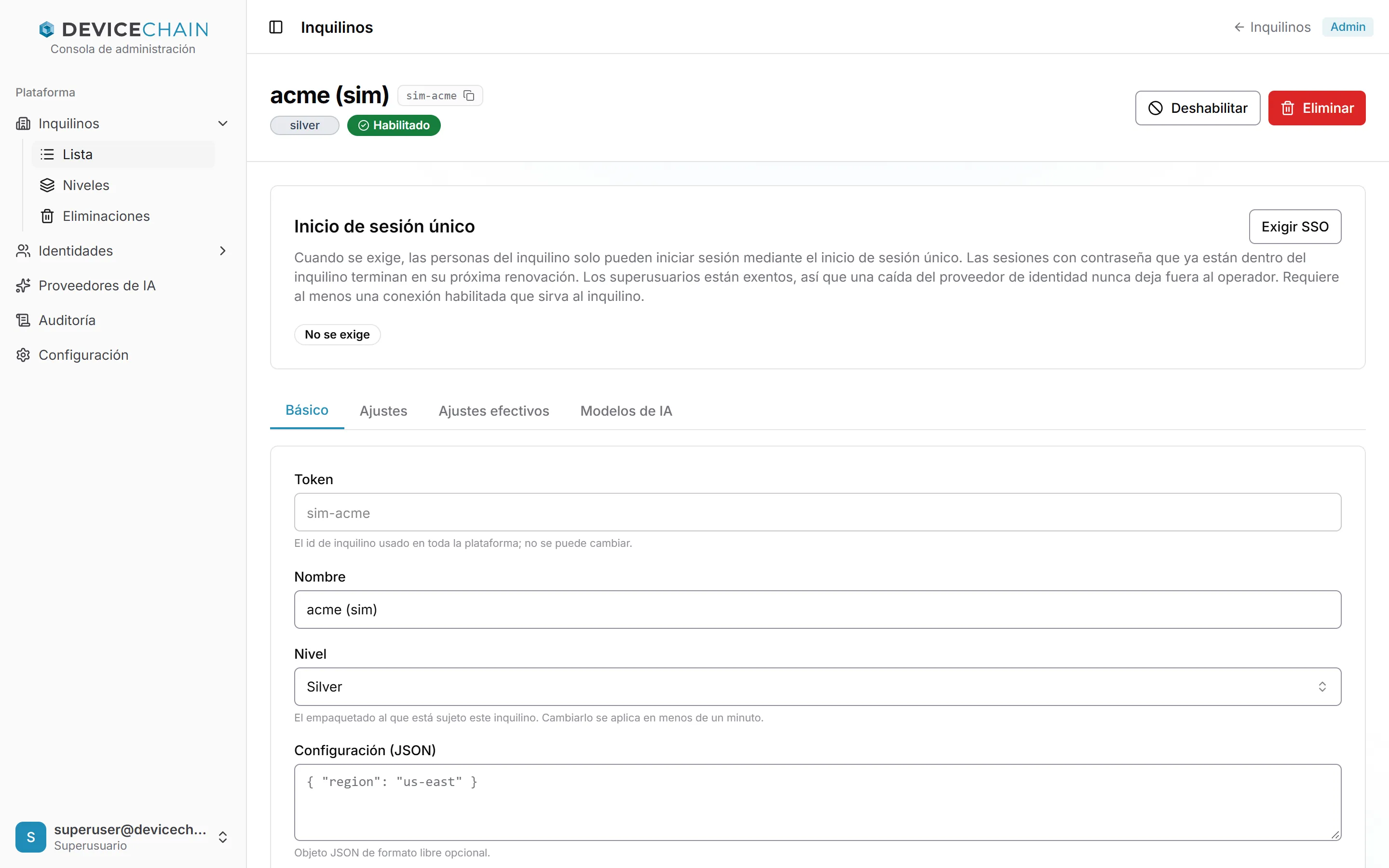Click the red Eliminar button
Screen dimensions: 1389x868
click(x=1317, y=108)
